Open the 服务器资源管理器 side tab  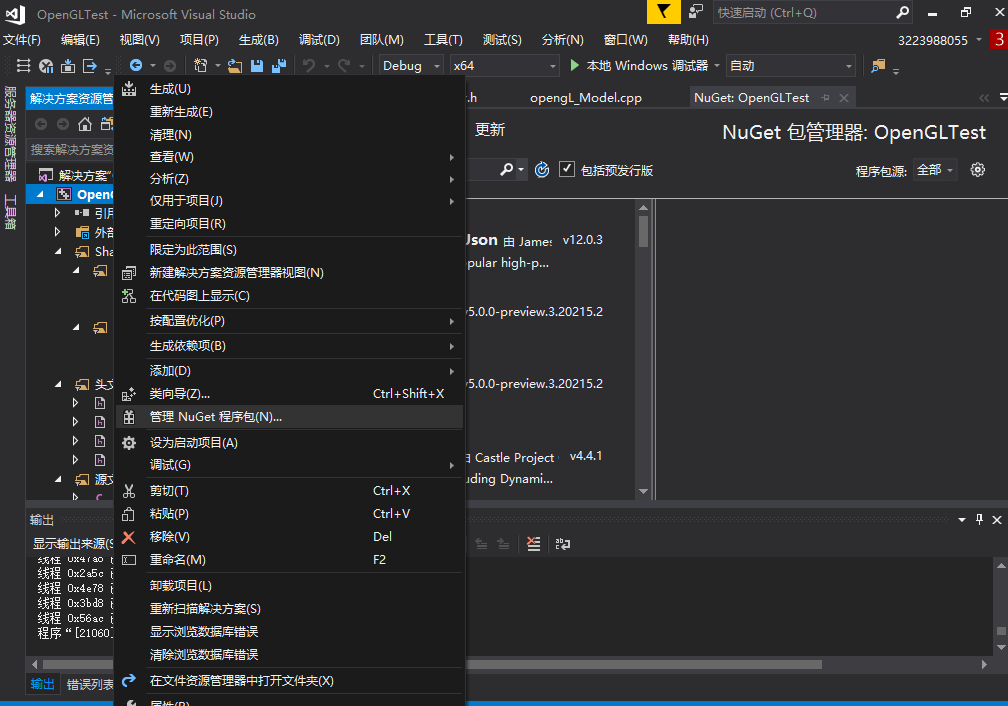pyautogui.click(x=10, y=134)
